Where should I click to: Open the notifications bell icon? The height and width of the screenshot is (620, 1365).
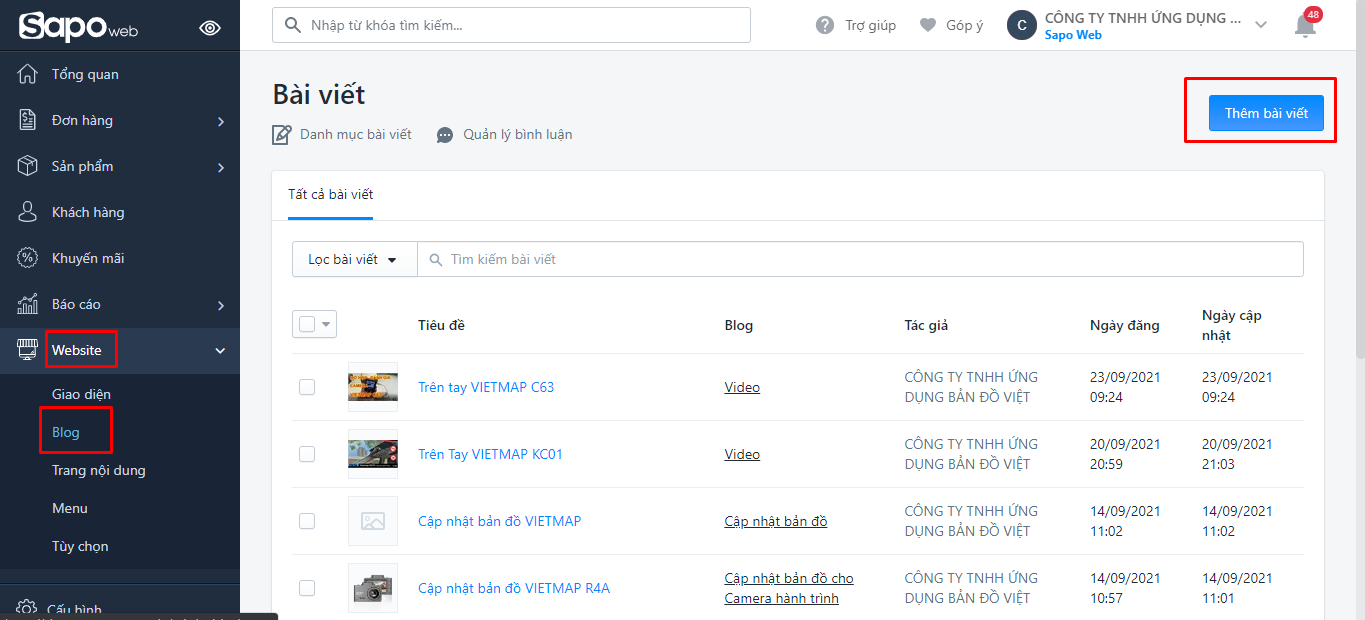(1306, 24)
